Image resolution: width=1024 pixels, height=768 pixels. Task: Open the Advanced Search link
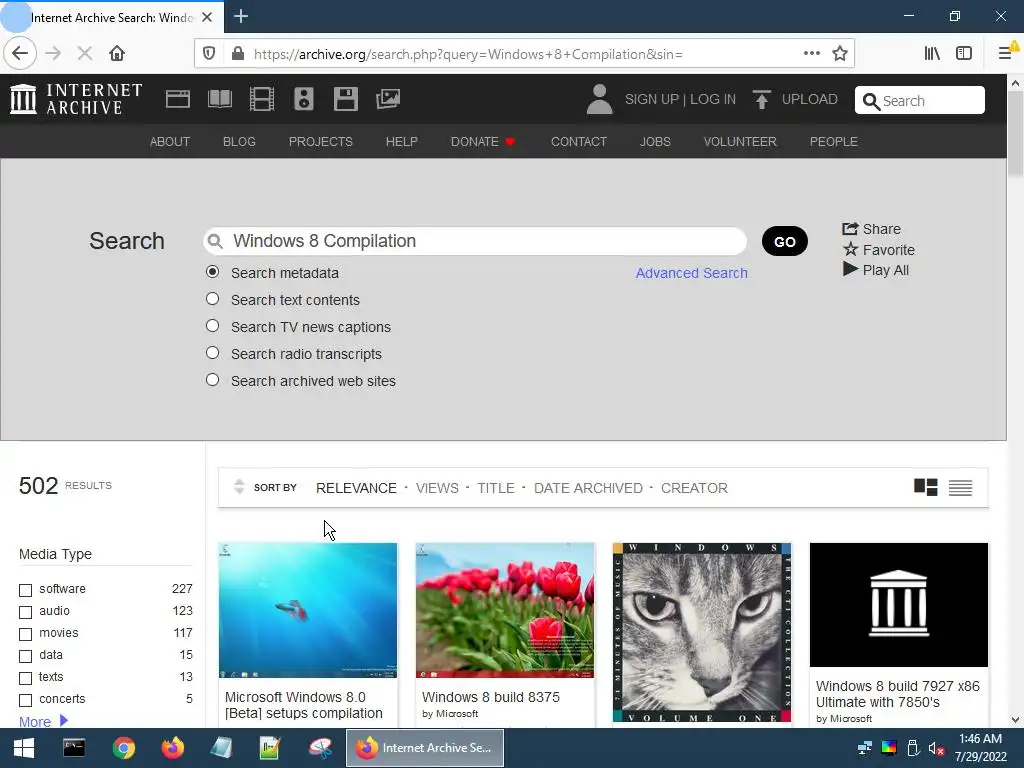click(x=692, y=273)
